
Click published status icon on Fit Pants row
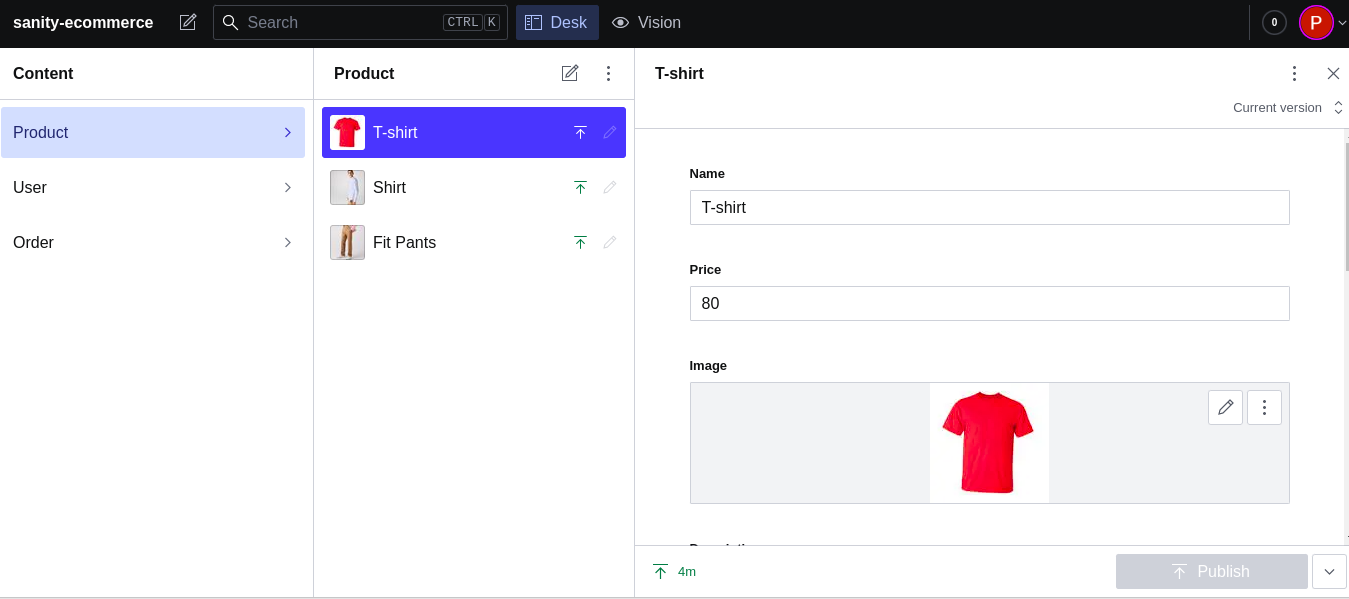point(580,242)
